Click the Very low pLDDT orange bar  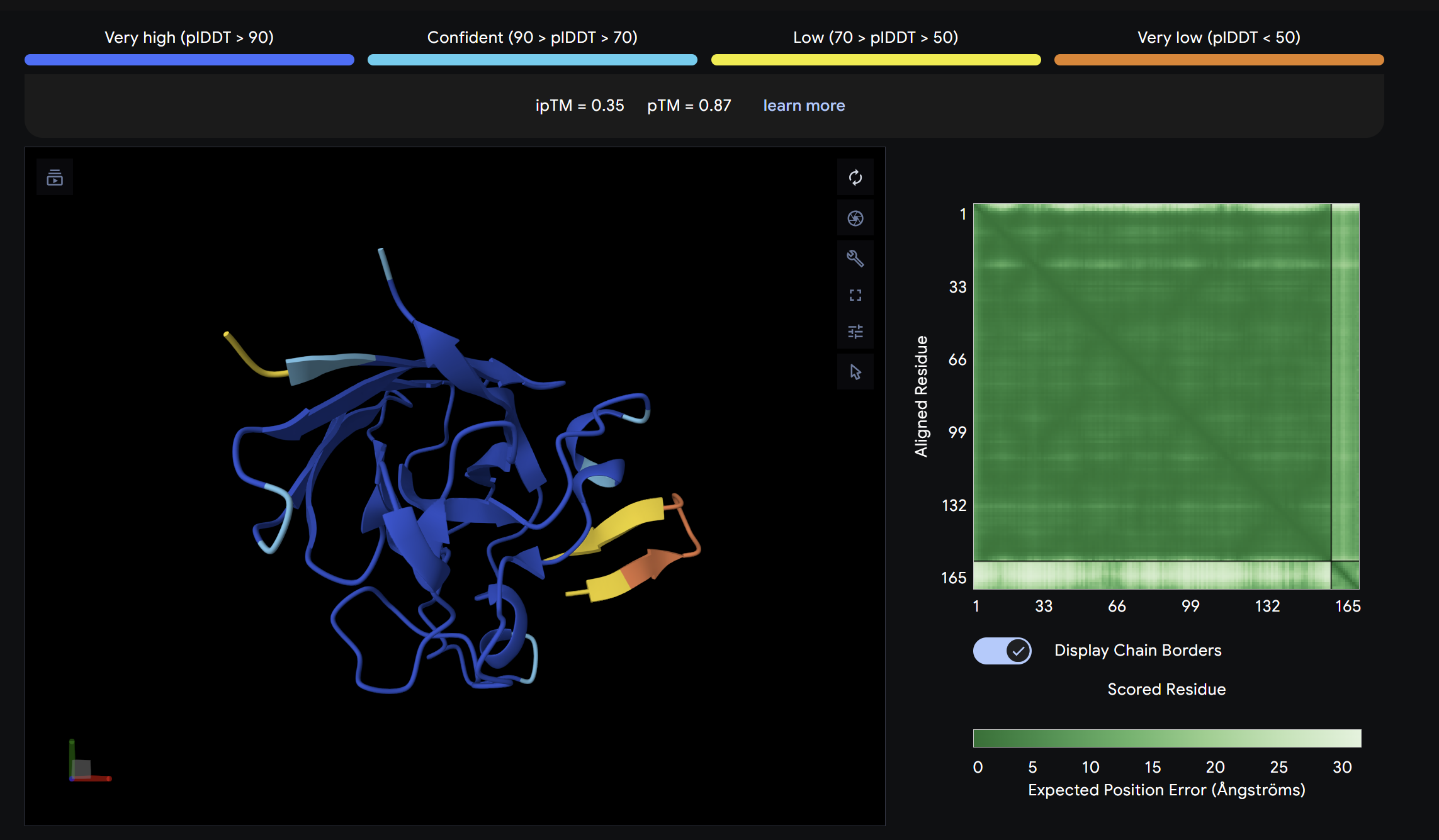coord(1219,60)
